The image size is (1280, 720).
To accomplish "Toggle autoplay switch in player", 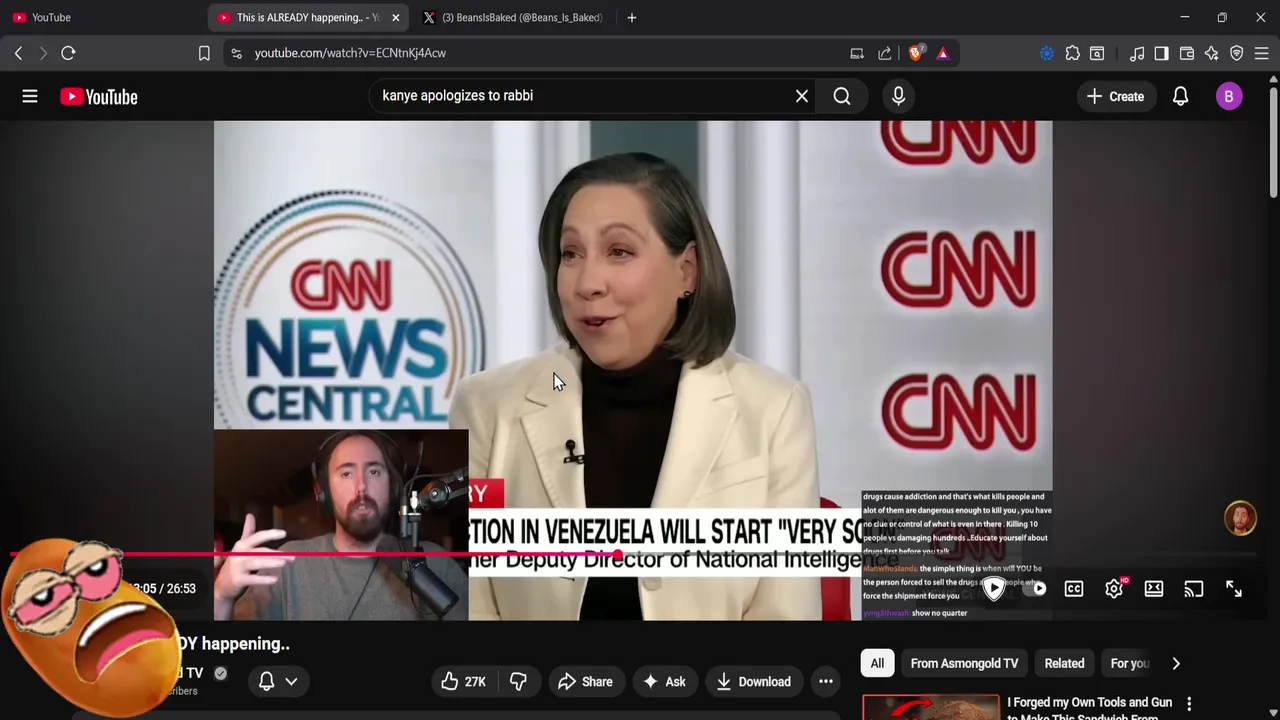I will (x=1034, y=589).
